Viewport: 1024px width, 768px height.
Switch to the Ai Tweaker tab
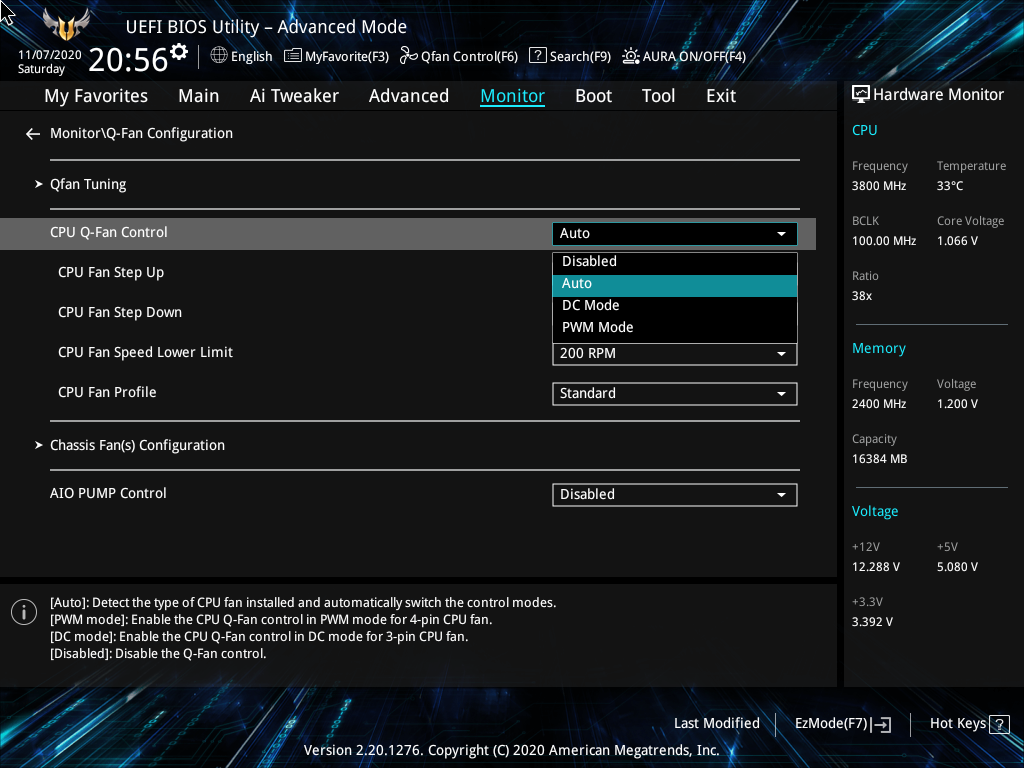294,96
